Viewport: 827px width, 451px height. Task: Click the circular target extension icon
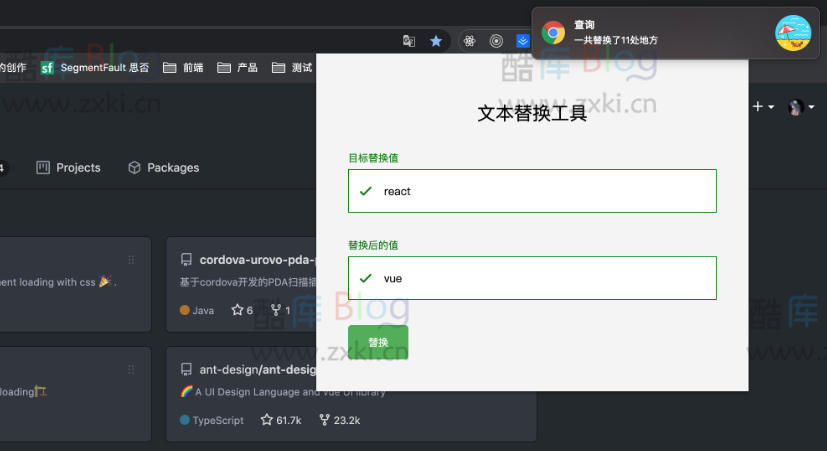tap(496, 41)
